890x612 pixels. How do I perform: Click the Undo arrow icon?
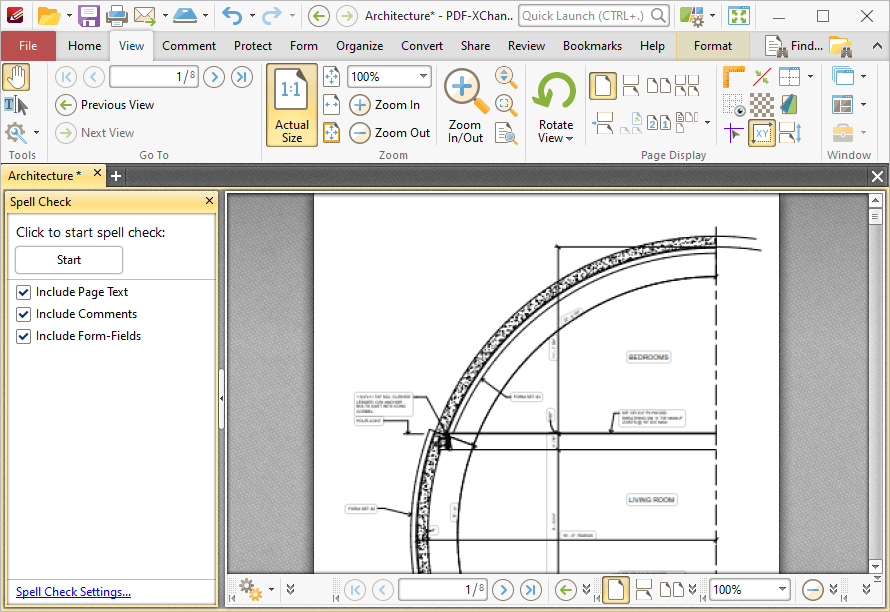(232, 16)
